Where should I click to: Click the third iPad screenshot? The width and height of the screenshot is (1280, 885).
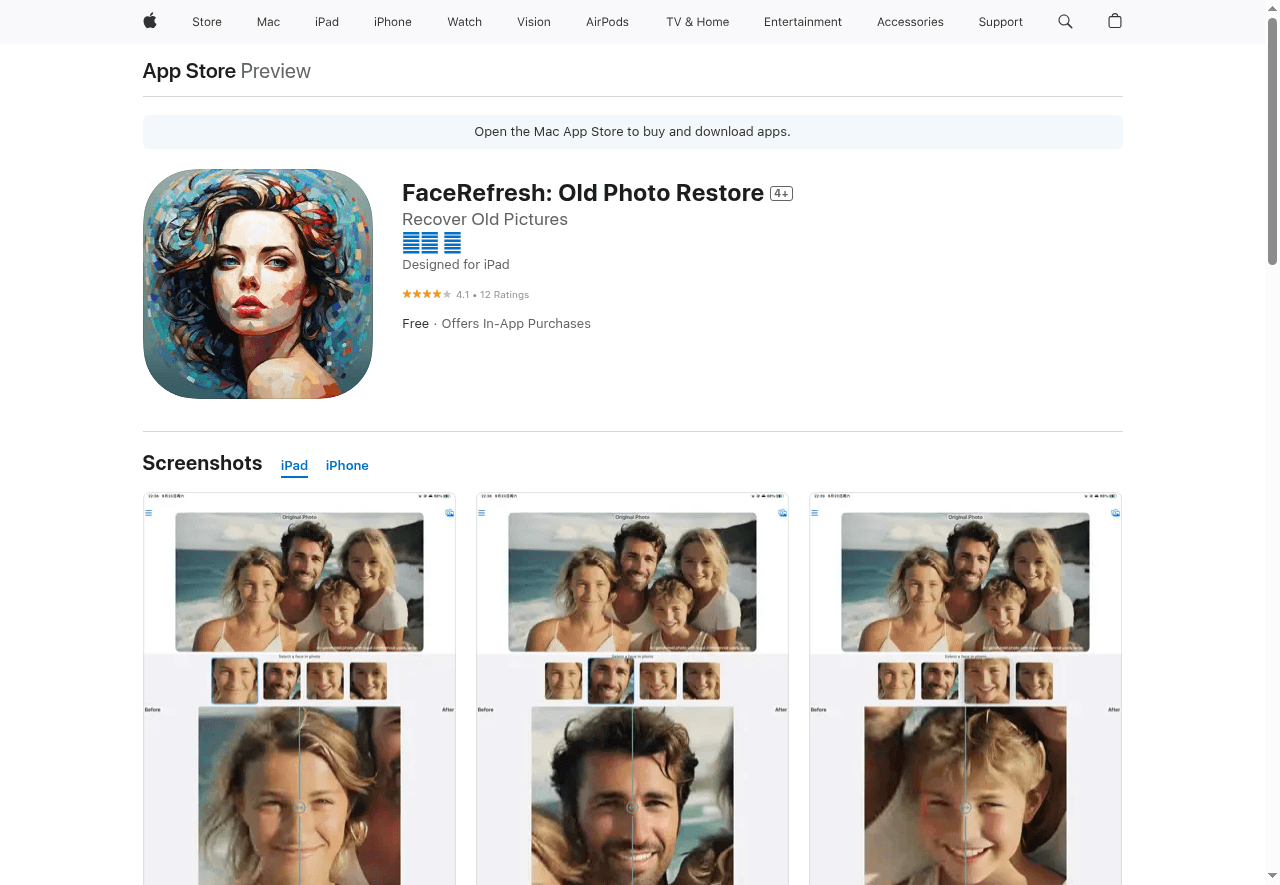pyautogui.click(x=964, y=690)
